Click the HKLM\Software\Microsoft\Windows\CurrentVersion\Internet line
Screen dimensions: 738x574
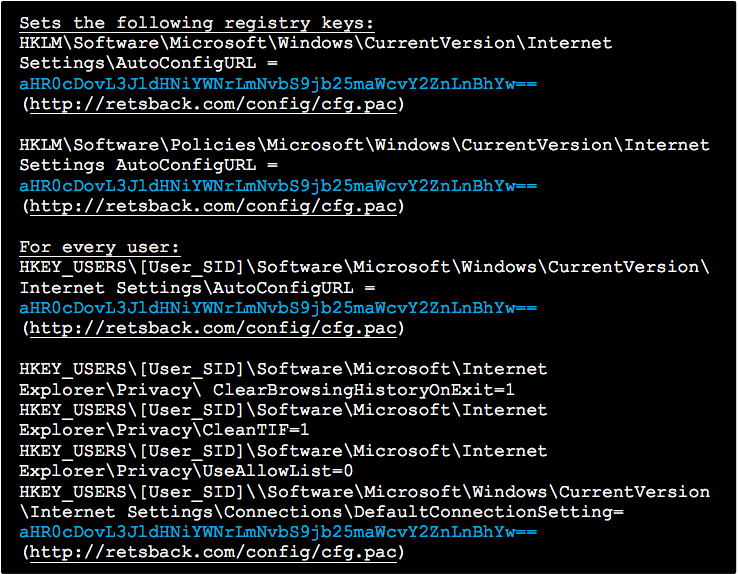pyautogui.click(x=315, y=43)
